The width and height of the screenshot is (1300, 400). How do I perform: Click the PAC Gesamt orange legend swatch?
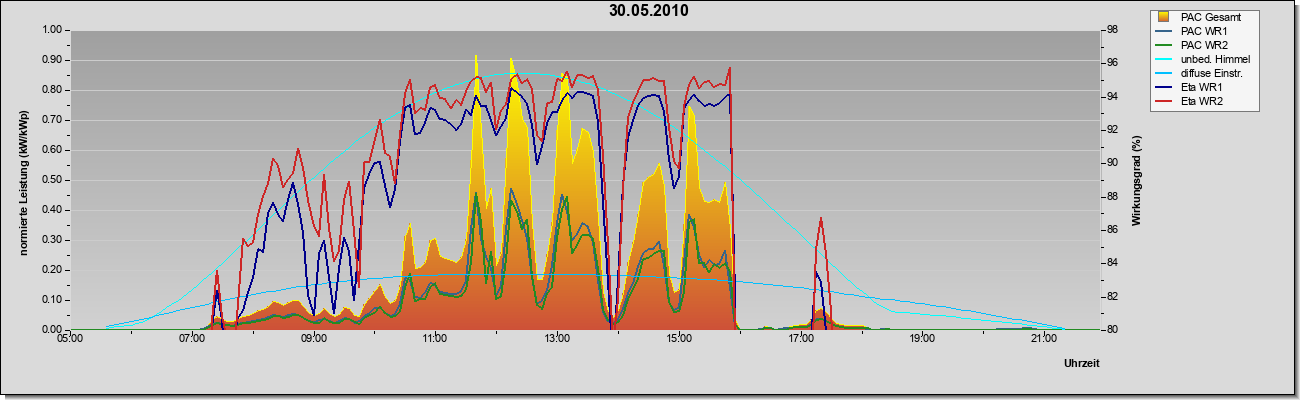click(x=1164, y=17)
